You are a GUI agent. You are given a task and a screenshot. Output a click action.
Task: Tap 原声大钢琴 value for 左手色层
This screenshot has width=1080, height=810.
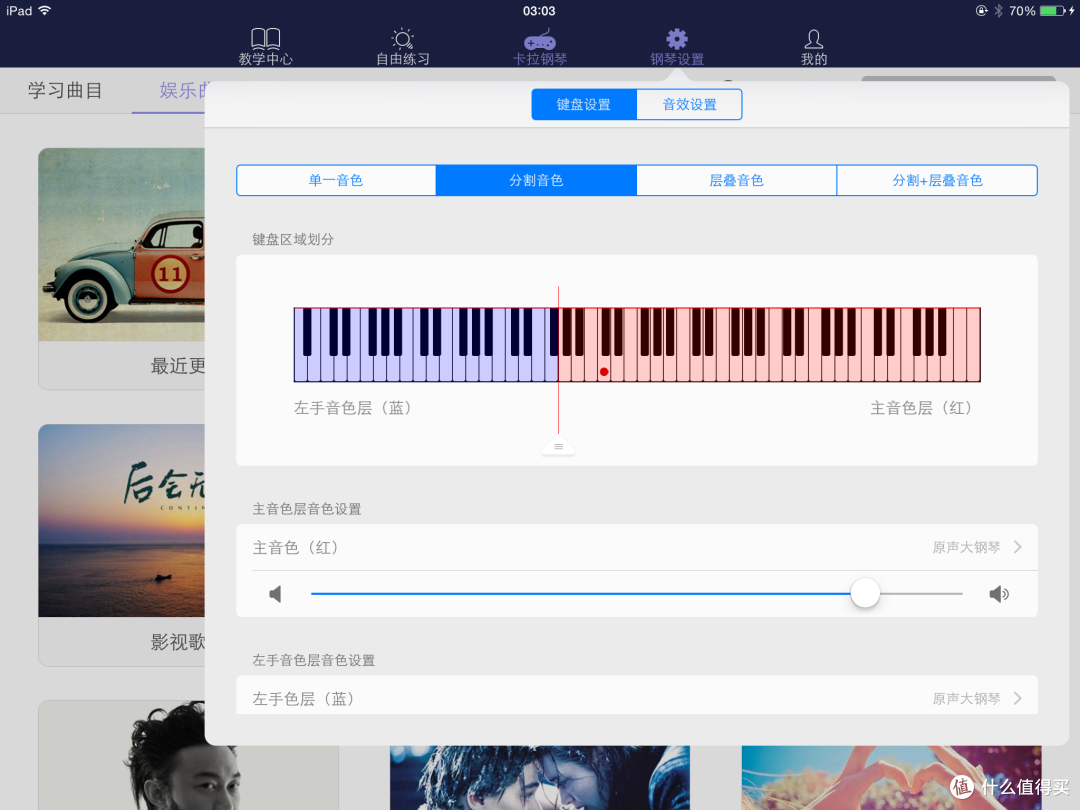coord(966,698)
